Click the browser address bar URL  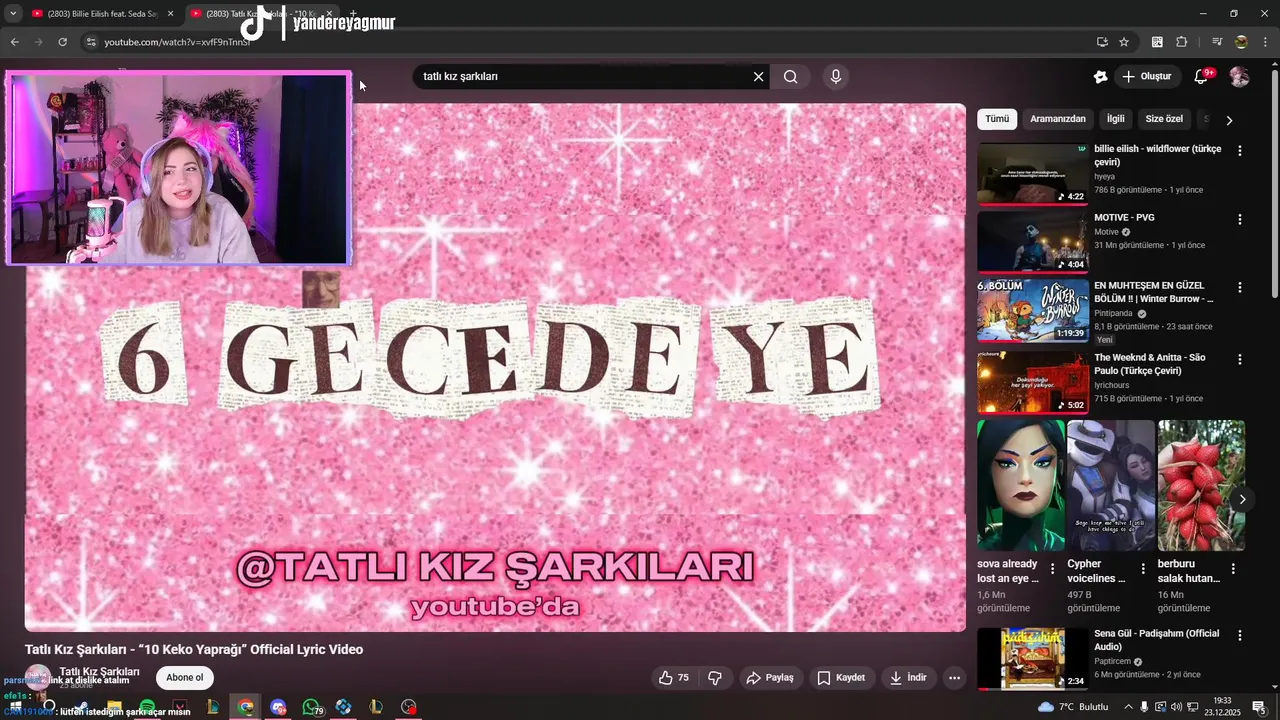178,42
